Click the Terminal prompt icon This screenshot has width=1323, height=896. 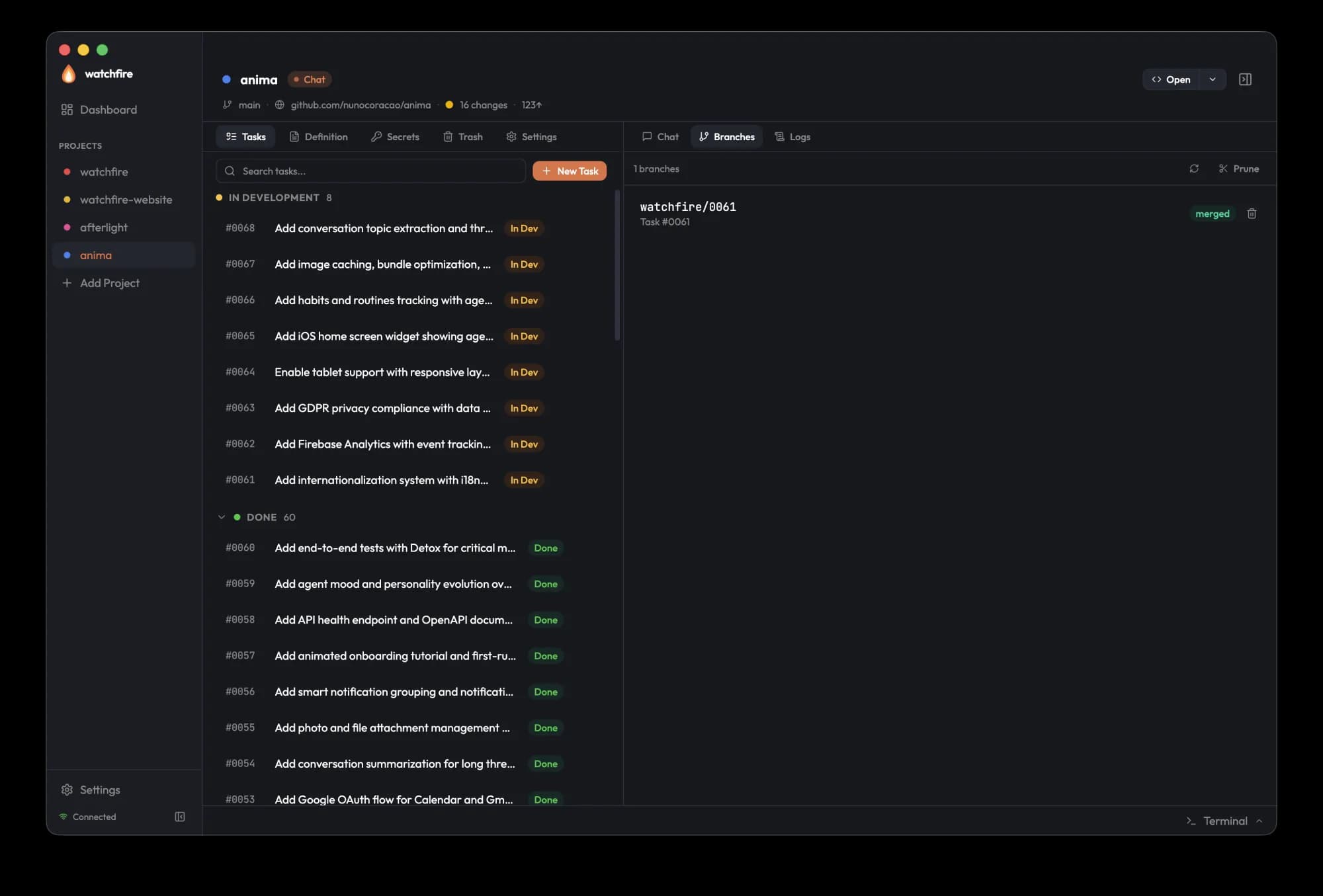point(1191,821)
